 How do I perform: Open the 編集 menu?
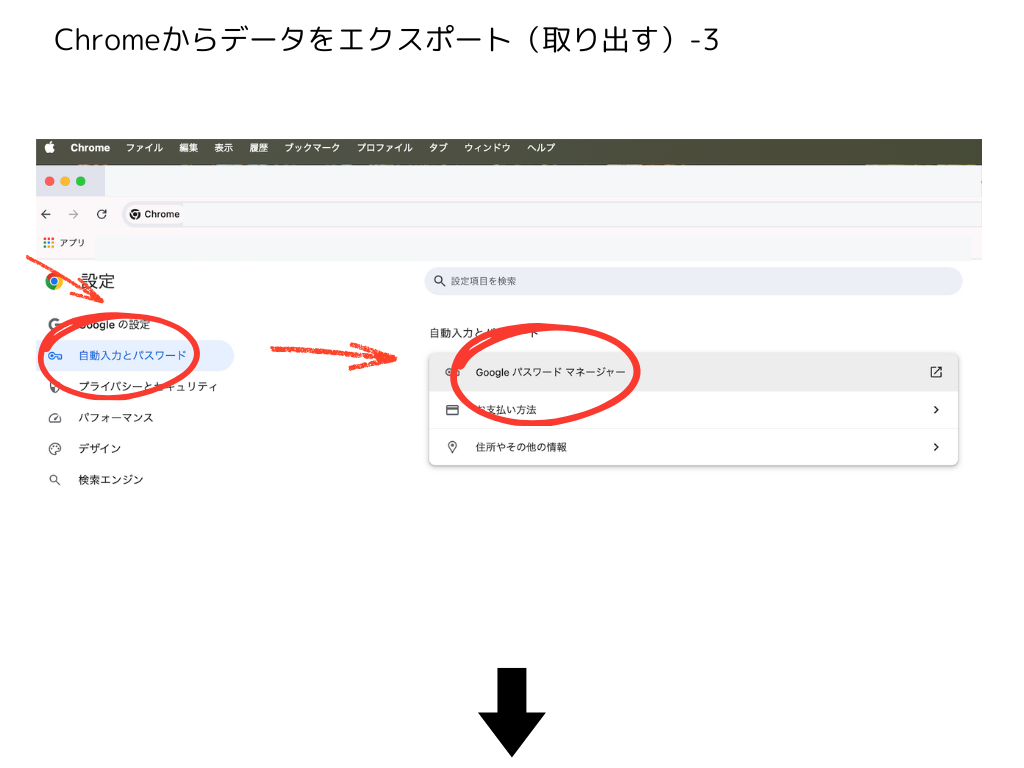[x=189, y=148]
